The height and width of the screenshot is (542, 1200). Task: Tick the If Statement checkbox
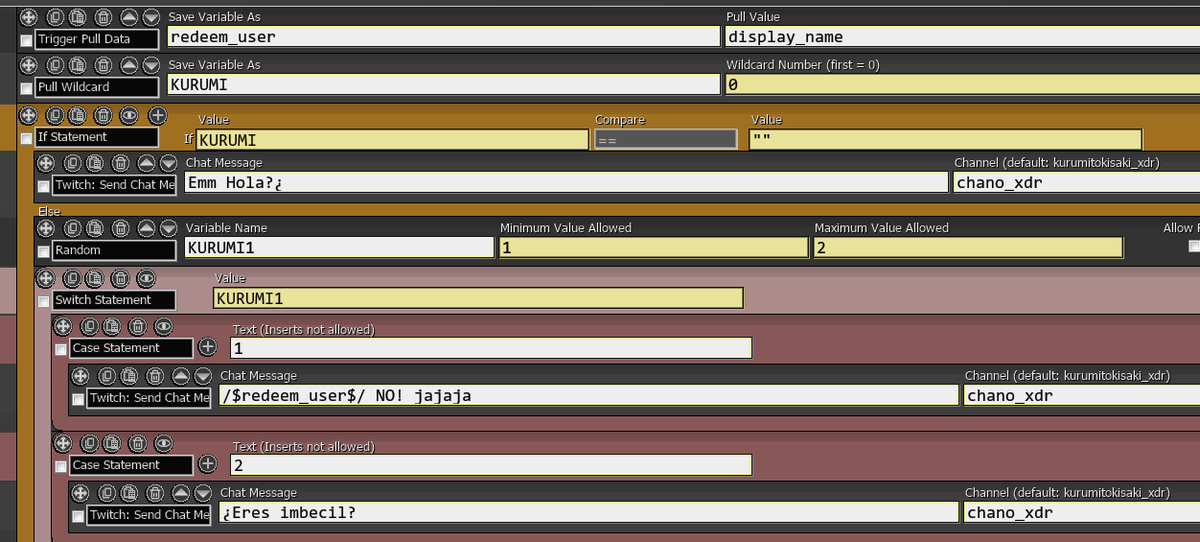click(x=26, y=138)
